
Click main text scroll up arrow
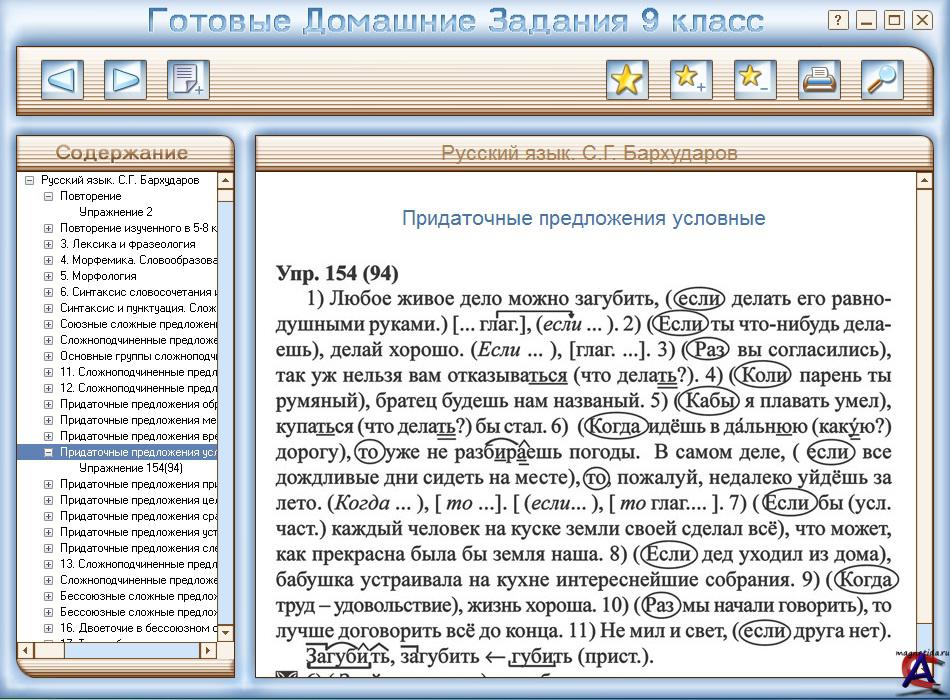click(924, 181)
